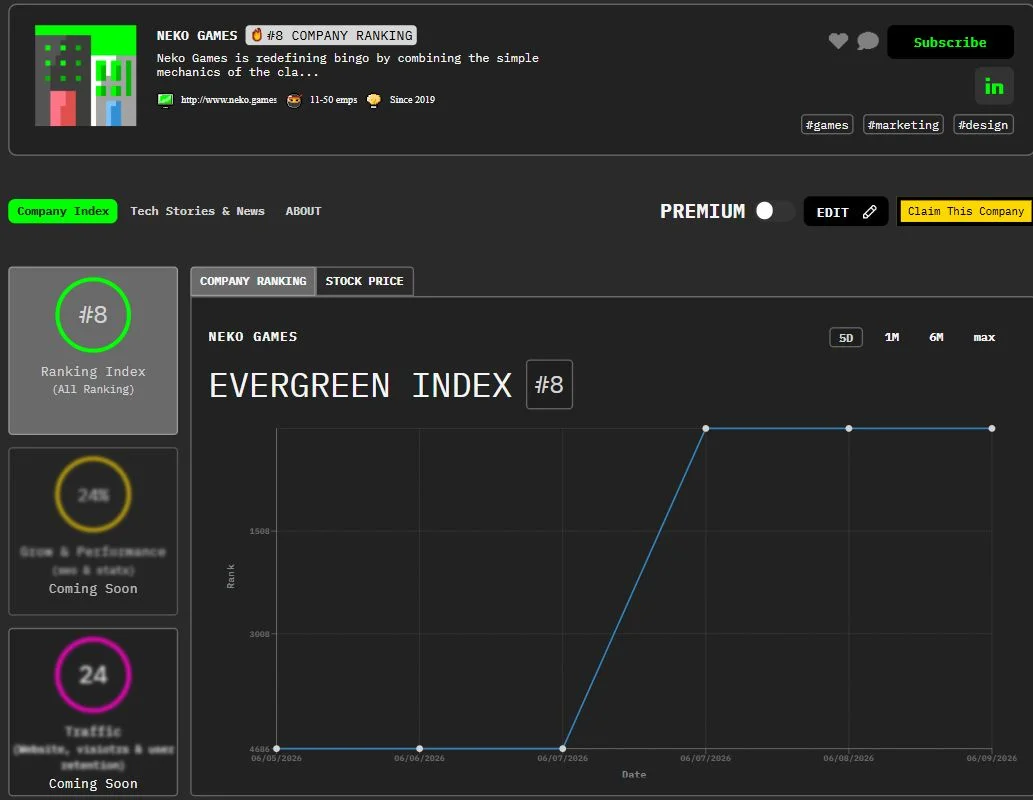
Task: Open the neko.games website link
Action: pyautogui.click(x=229, y=100)
